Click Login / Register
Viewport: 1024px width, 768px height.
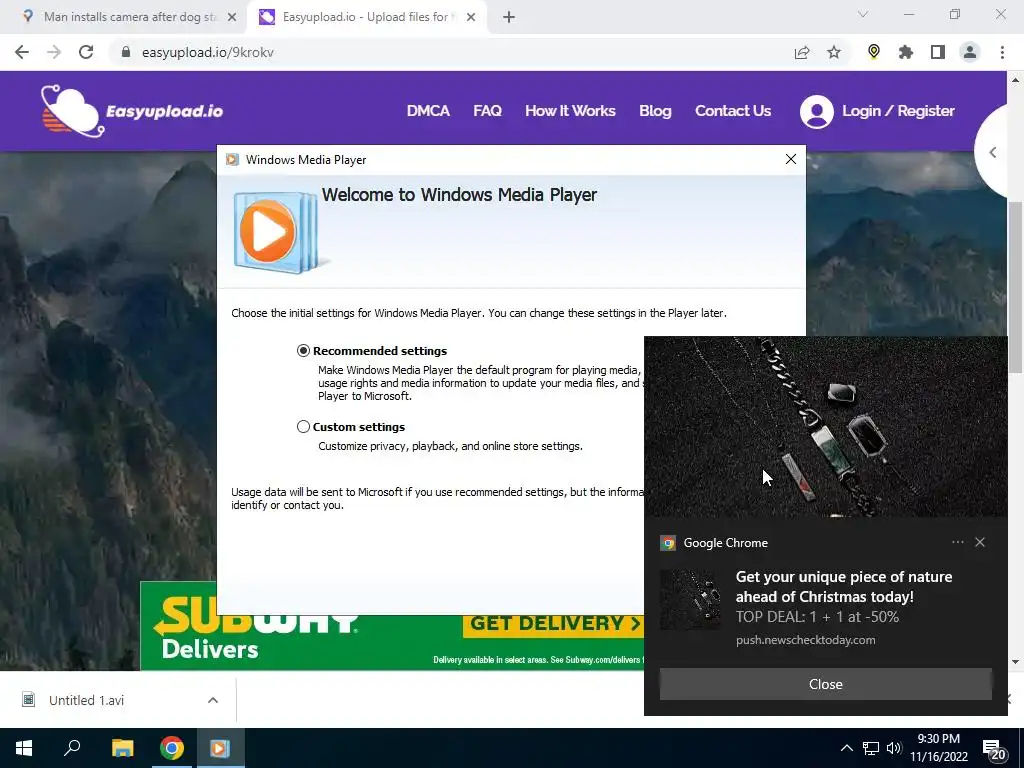coord(898,111)
